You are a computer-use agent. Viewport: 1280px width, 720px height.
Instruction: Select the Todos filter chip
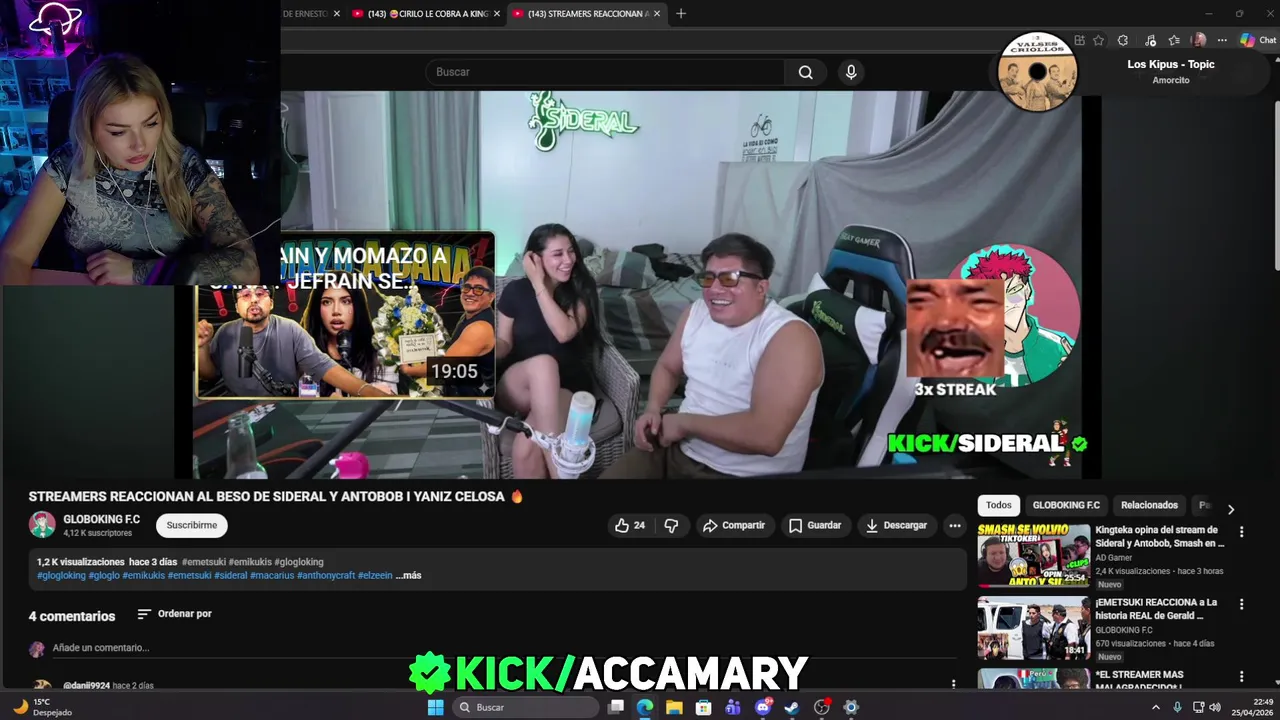[999, 505]
